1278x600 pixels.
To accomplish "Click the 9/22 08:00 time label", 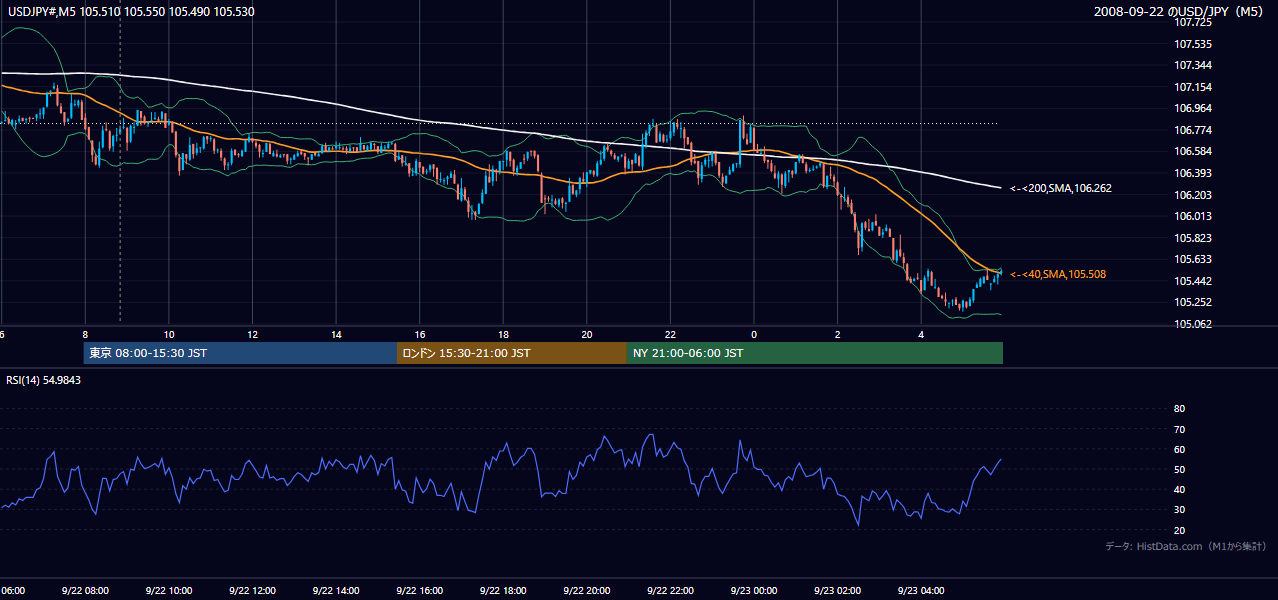I will point(85,590).
